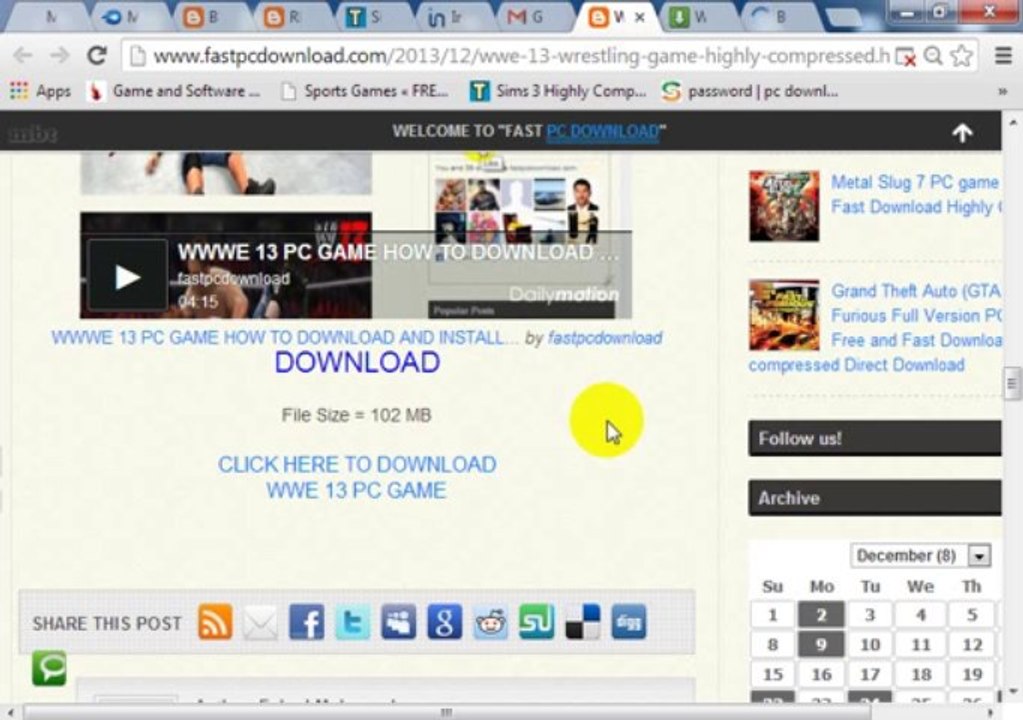Open the Metal Slug 7 thumbnail
This screenshot has width=1023, height=720.
784,206
